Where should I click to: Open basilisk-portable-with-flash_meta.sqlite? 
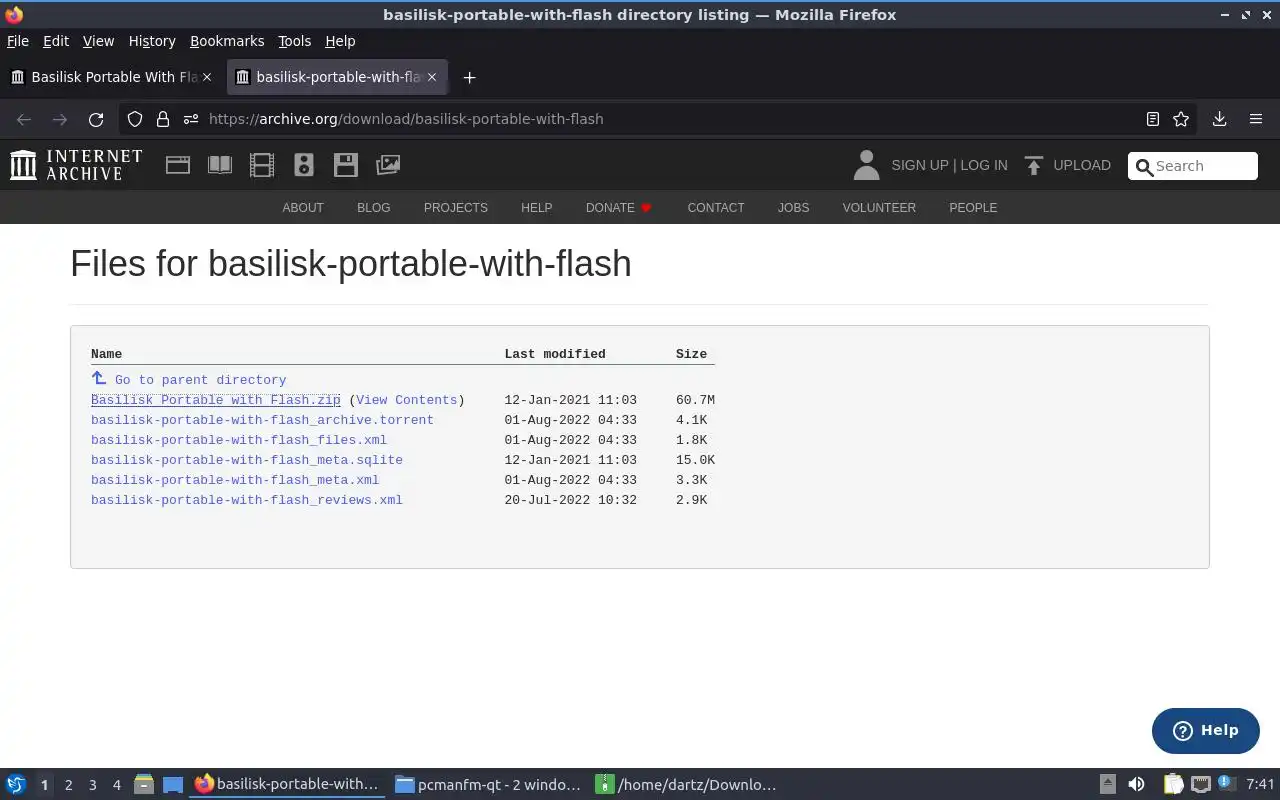point(246,460)
